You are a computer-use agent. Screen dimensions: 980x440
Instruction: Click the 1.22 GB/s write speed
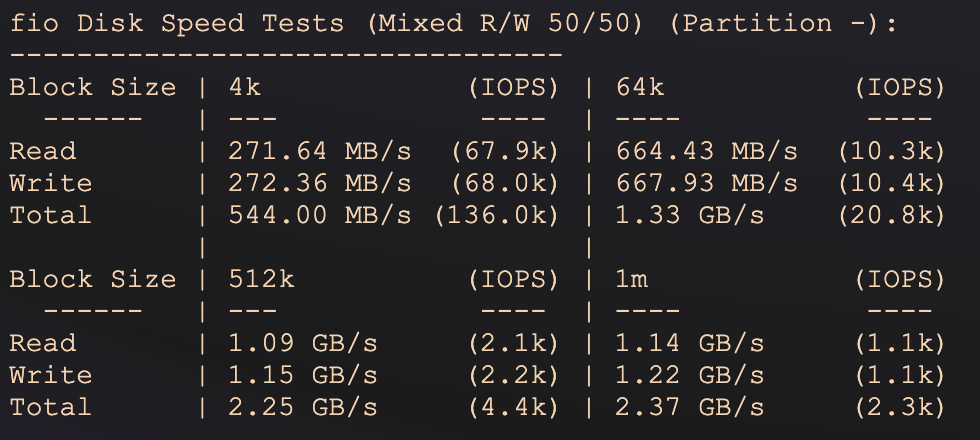pyautogui.click(x=690, y=375)
